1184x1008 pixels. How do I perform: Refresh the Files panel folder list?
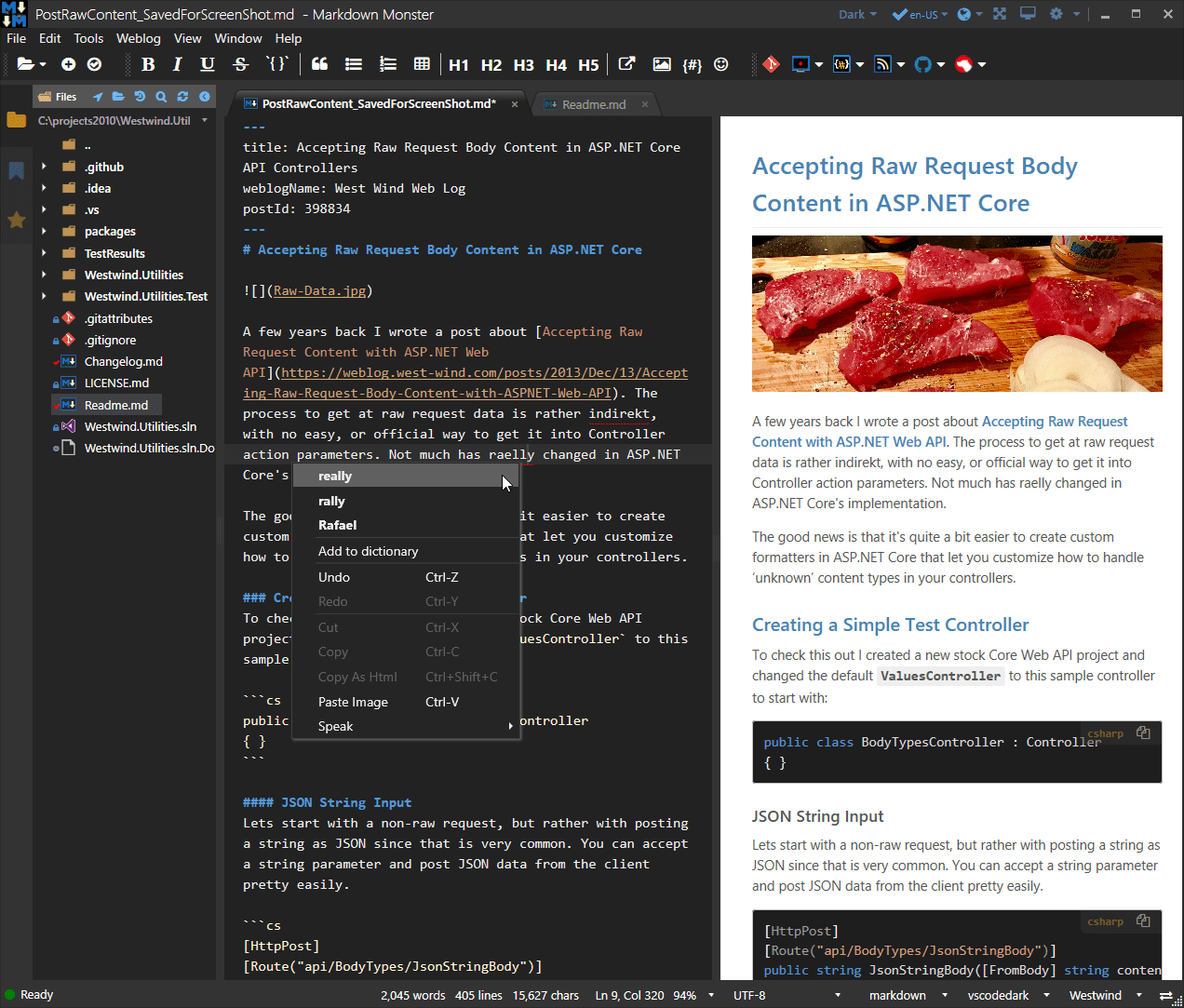click(x=182, y=96)
